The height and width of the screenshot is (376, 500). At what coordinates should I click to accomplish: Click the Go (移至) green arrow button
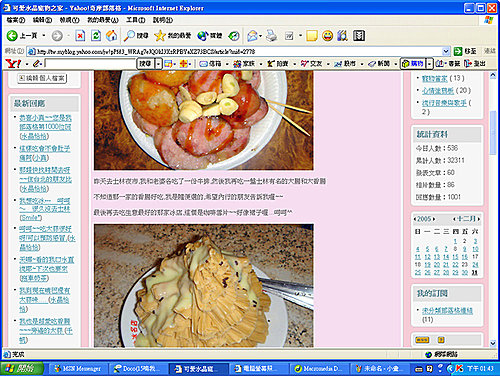465,51
